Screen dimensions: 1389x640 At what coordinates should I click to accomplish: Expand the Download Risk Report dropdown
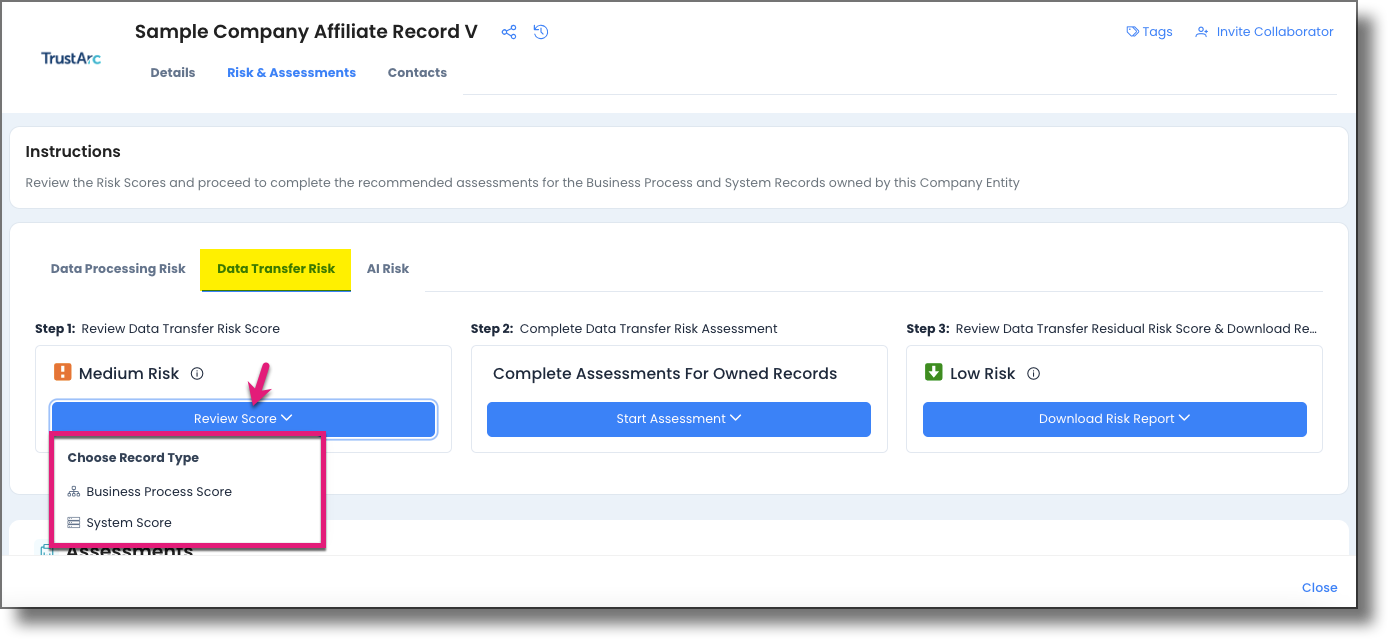1115,419
